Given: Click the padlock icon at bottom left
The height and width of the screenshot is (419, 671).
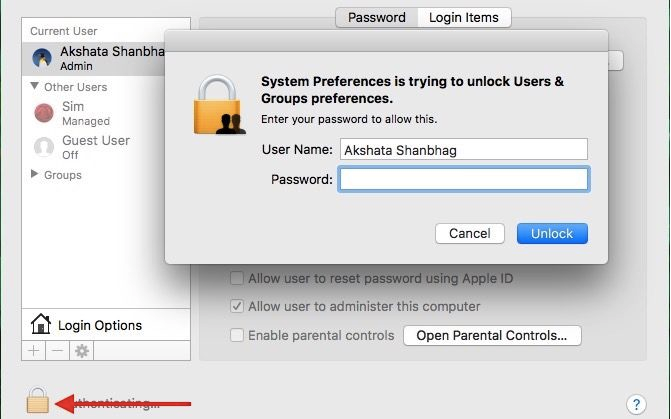Looking at the screenshot, I should pyautogui.click(x=38, y=400).
